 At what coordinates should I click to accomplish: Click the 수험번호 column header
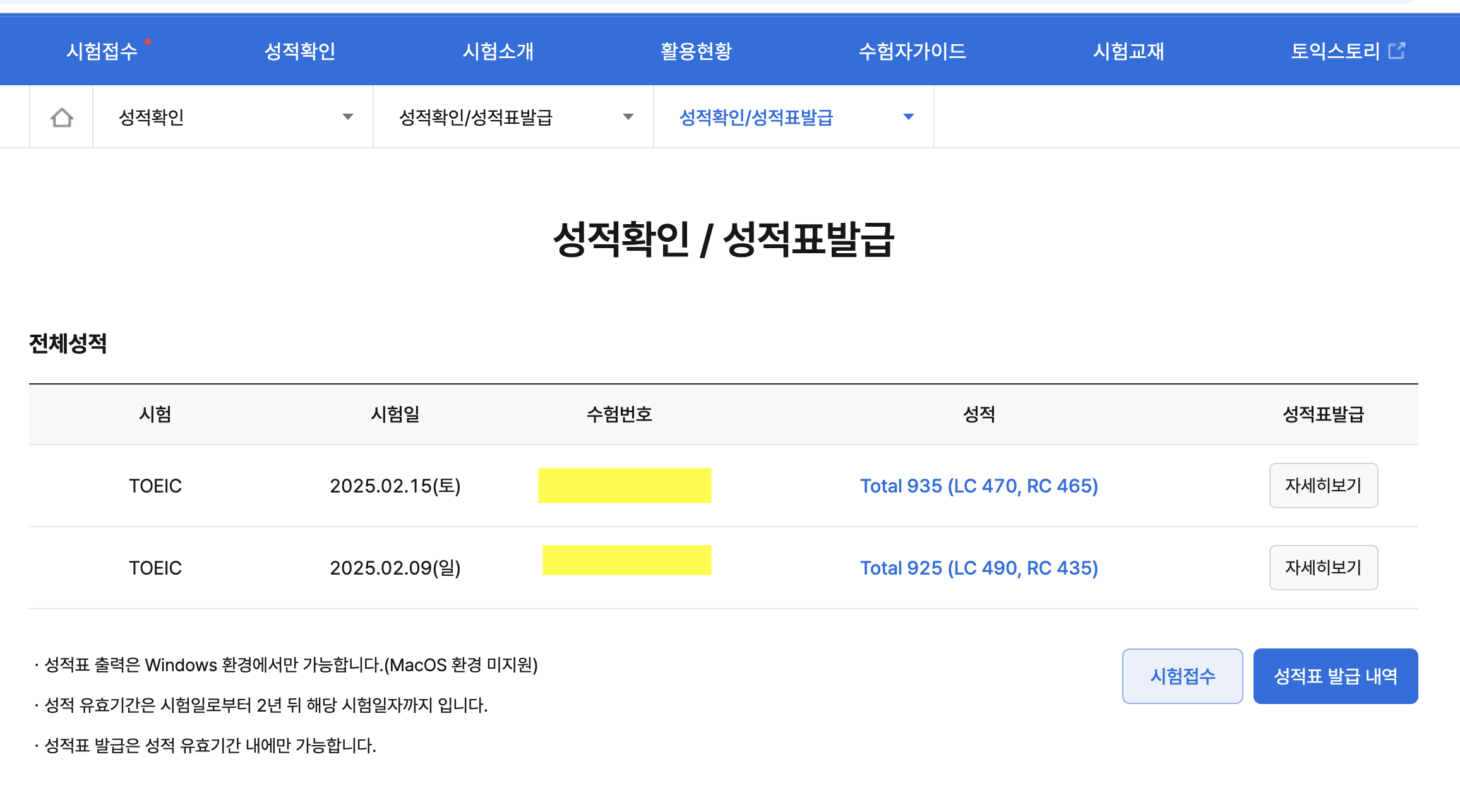[619, 414]
